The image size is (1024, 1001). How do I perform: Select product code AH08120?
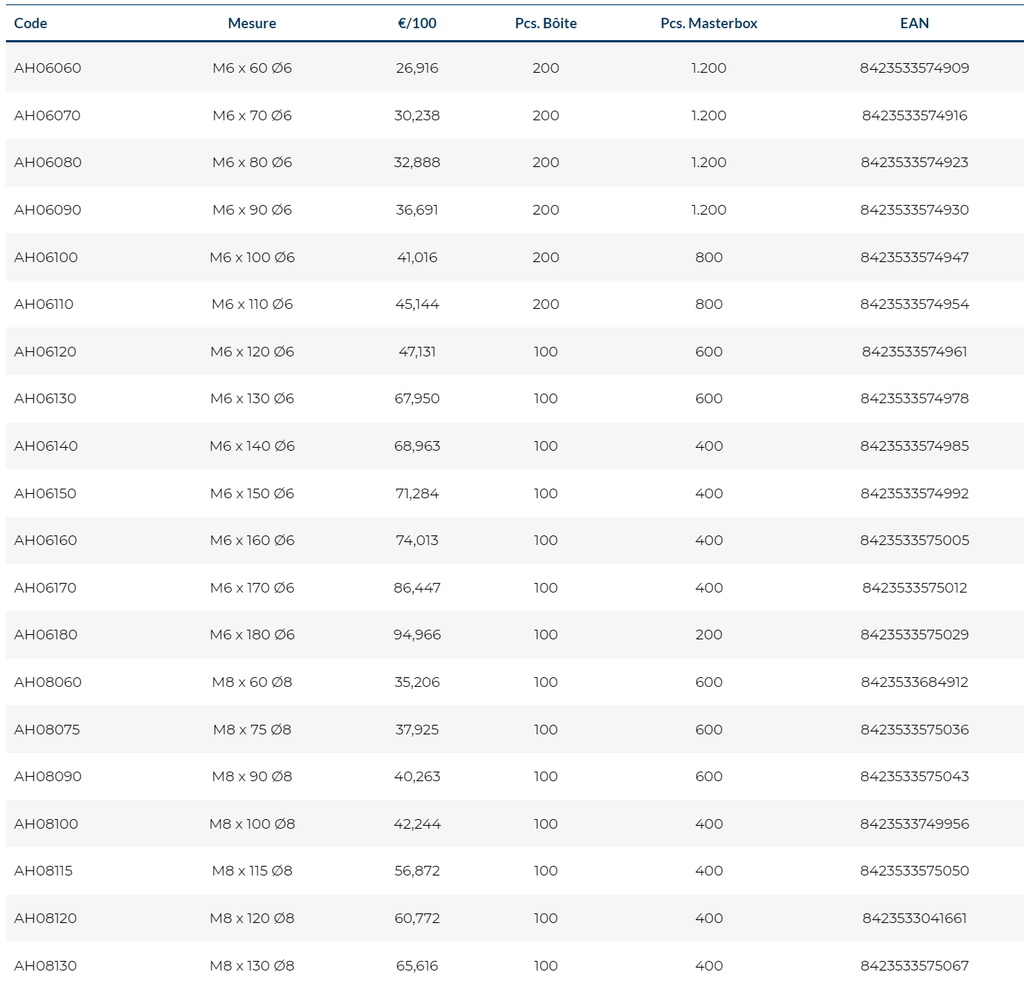coord(45,919)
